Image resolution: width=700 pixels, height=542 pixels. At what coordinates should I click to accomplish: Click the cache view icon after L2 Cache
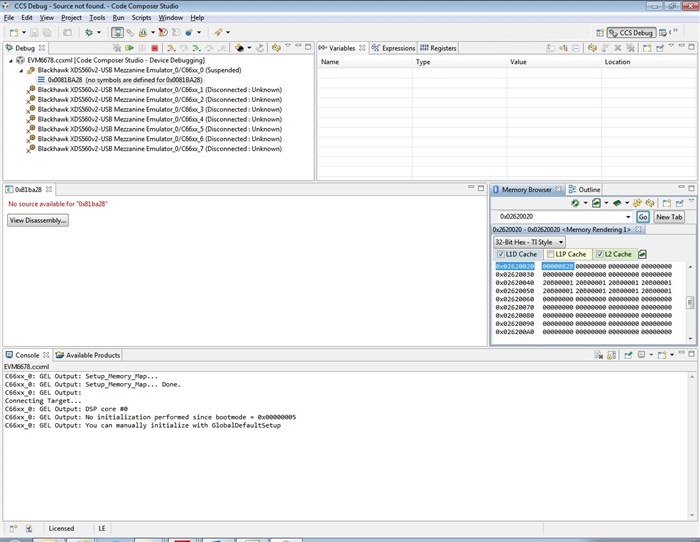[x=642, y=254]
